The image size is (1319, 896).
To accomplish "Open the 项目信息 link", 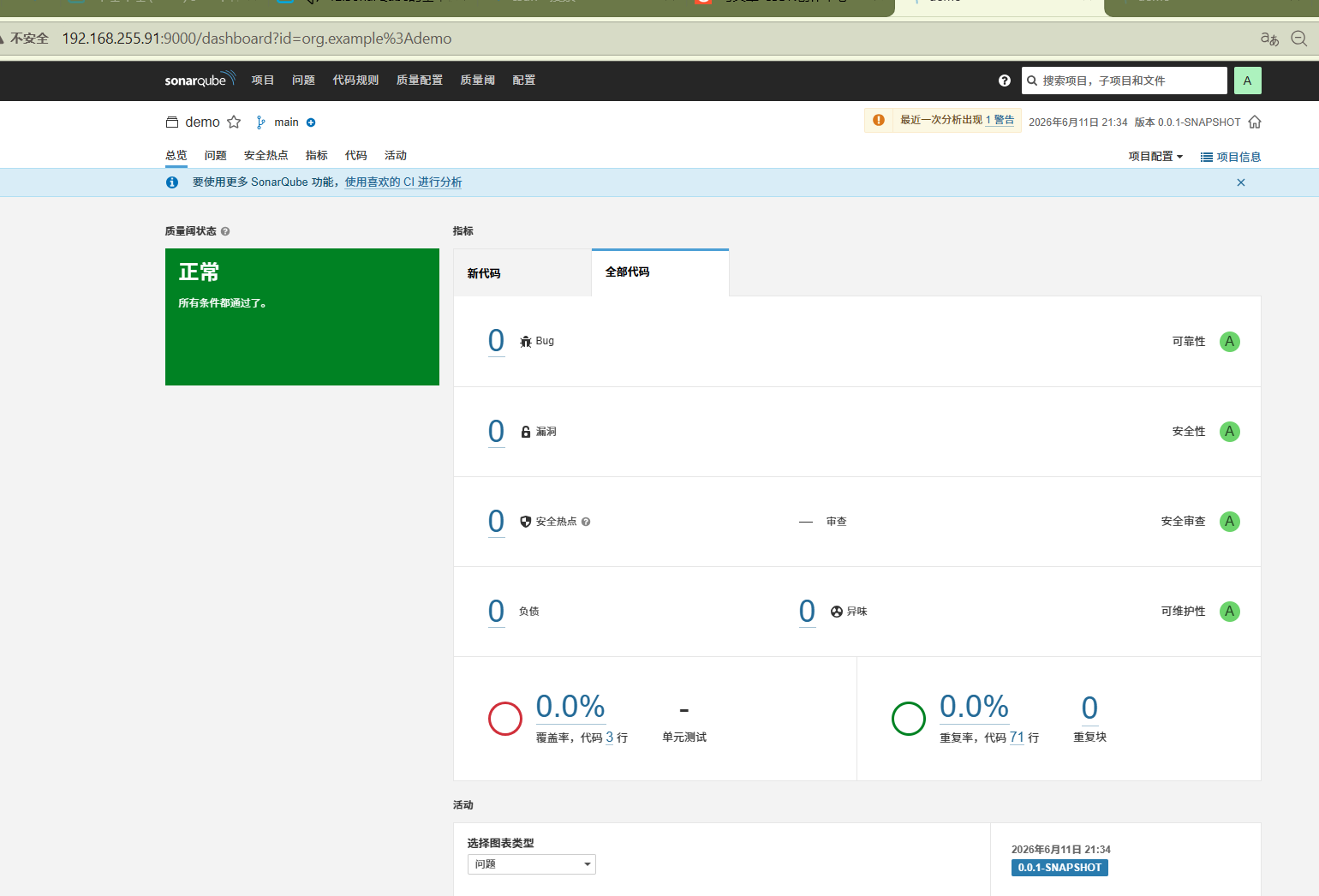I will (1231, 157).
